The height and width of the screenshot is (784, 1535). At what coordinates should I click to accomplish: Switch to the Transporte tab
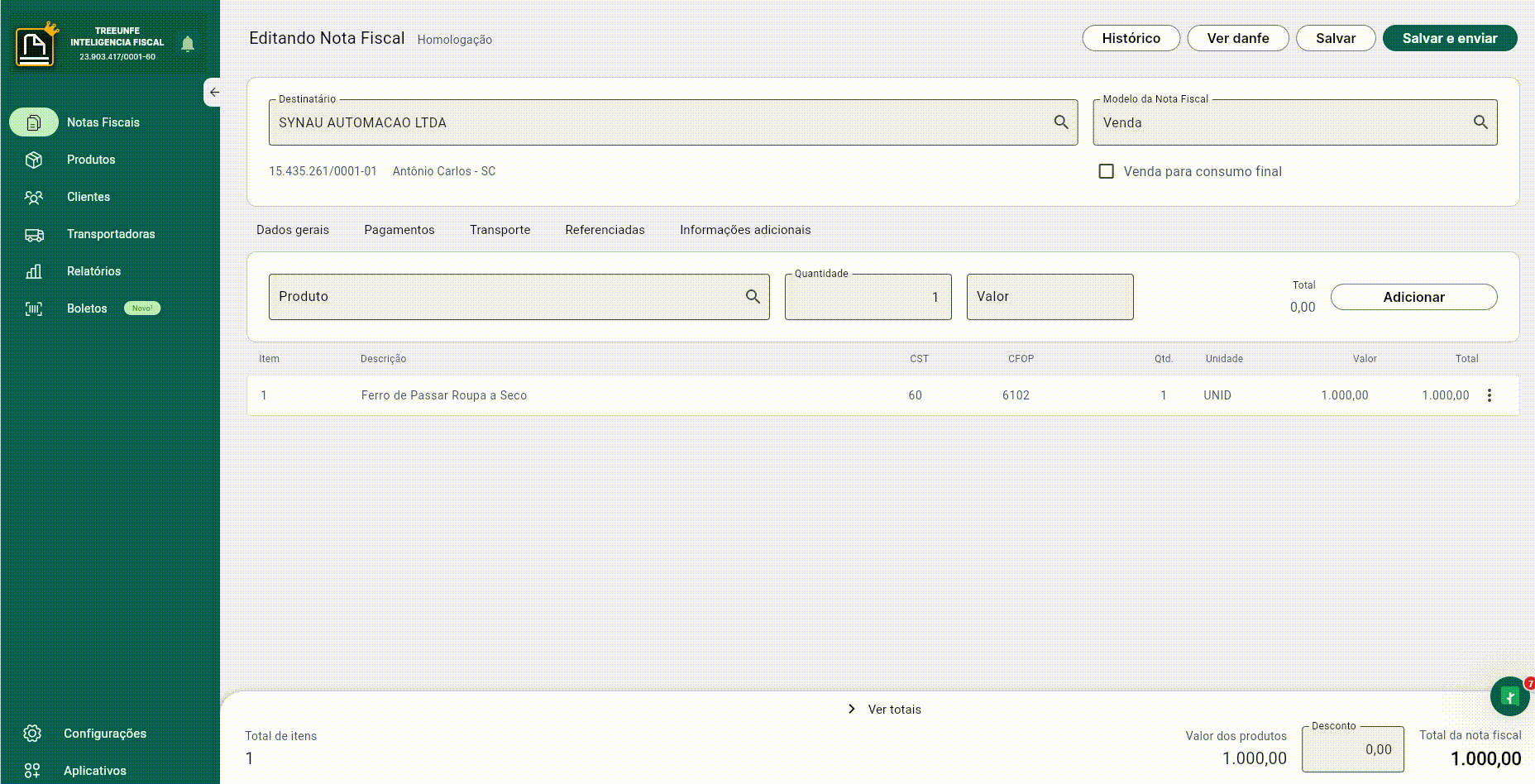500,230
